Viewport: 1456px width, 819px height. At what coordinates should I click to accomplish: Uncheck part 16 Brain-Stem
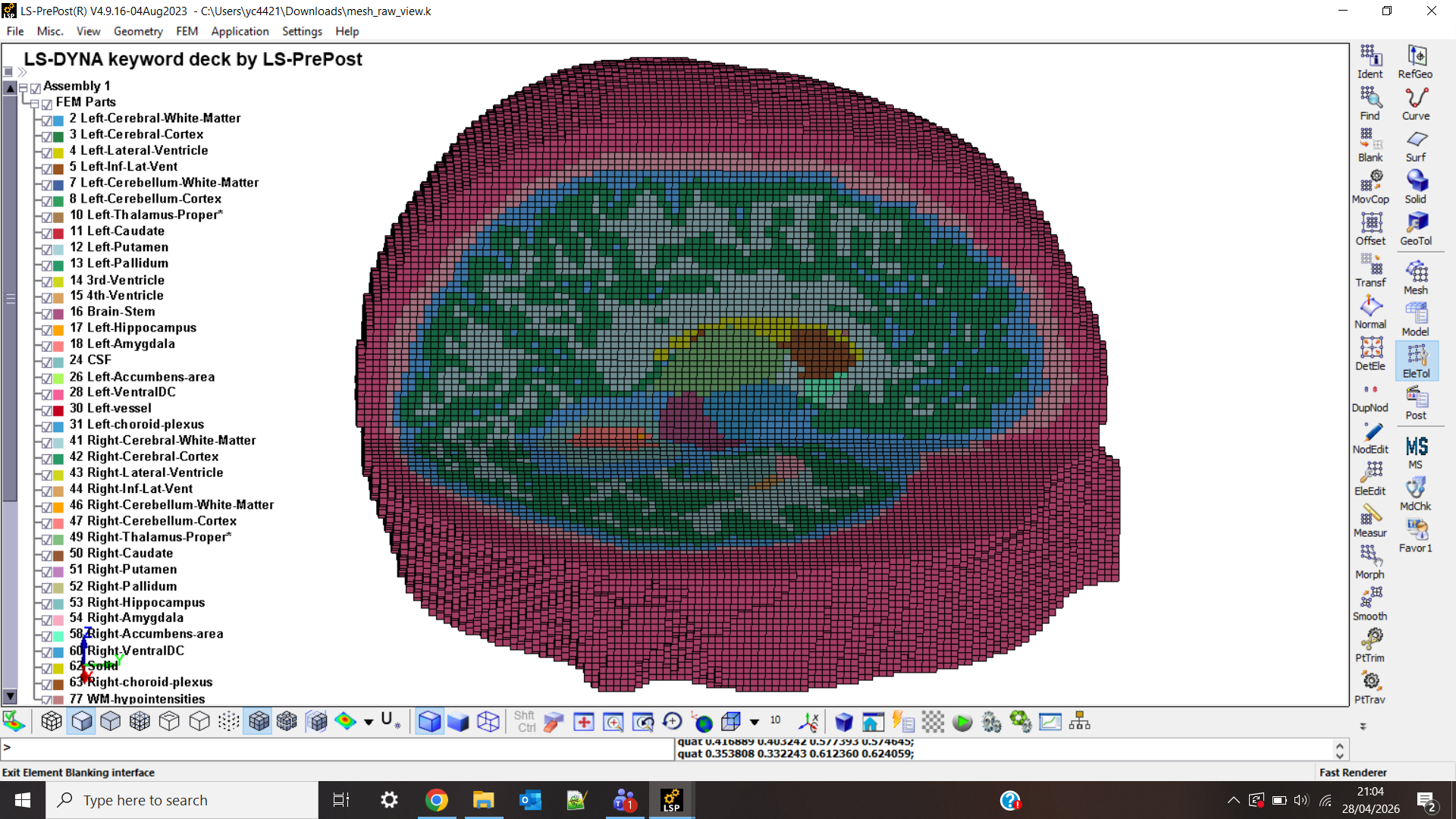tap(46, 314)
